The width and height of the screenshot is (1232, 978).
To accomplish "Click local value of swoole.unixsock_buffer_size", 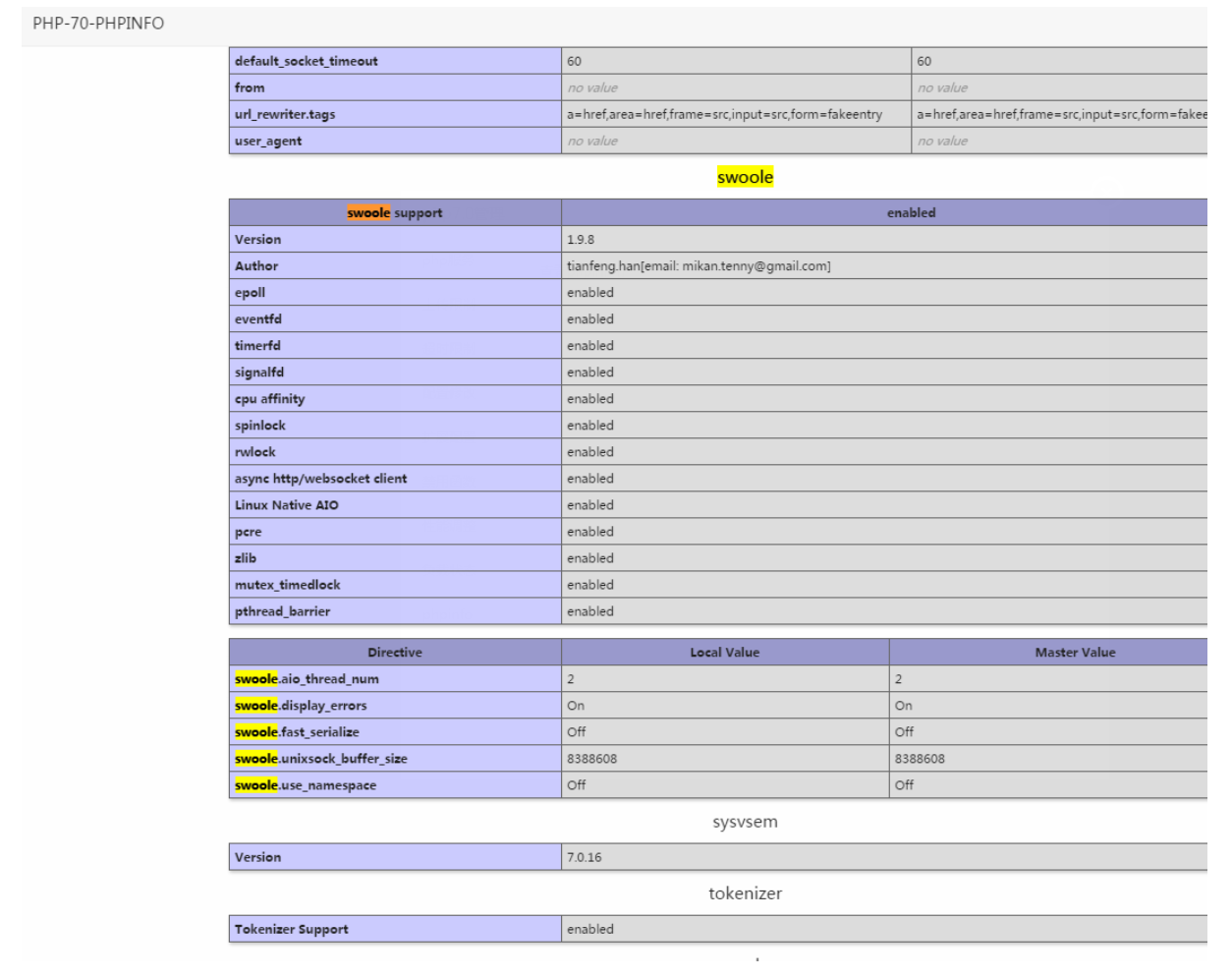I will tap(592, 759).
